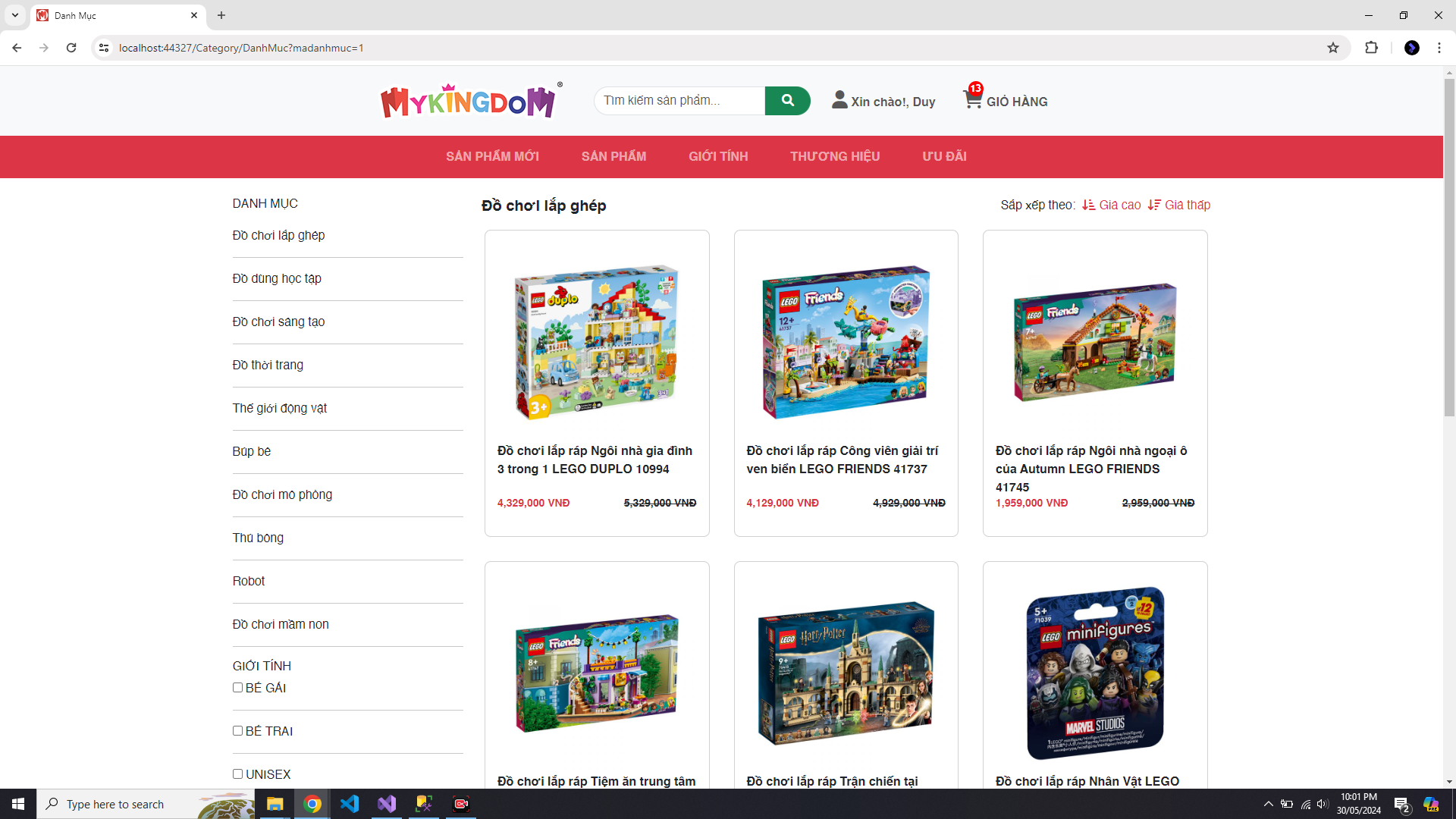Focus the product search input field

coord(679,100)
